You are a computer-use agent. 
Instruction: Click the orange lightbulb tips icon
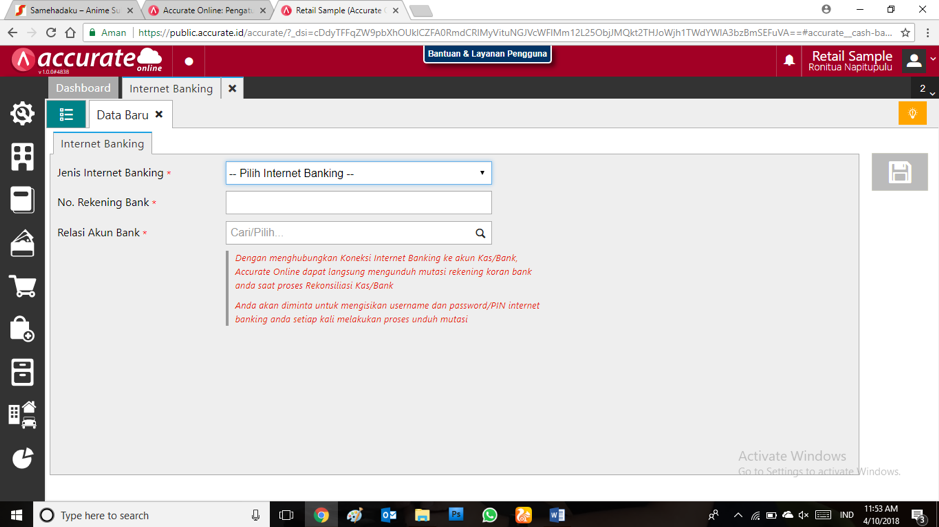coord(912,113)
